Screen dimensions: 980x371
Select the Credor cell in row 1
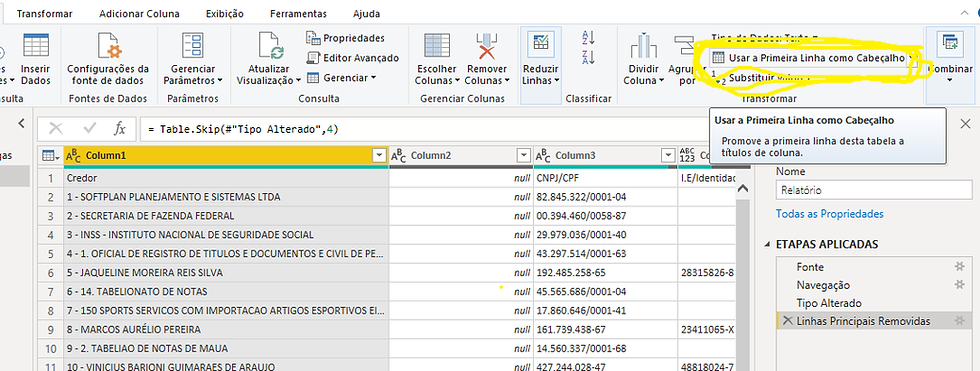(x=226, y=178)
